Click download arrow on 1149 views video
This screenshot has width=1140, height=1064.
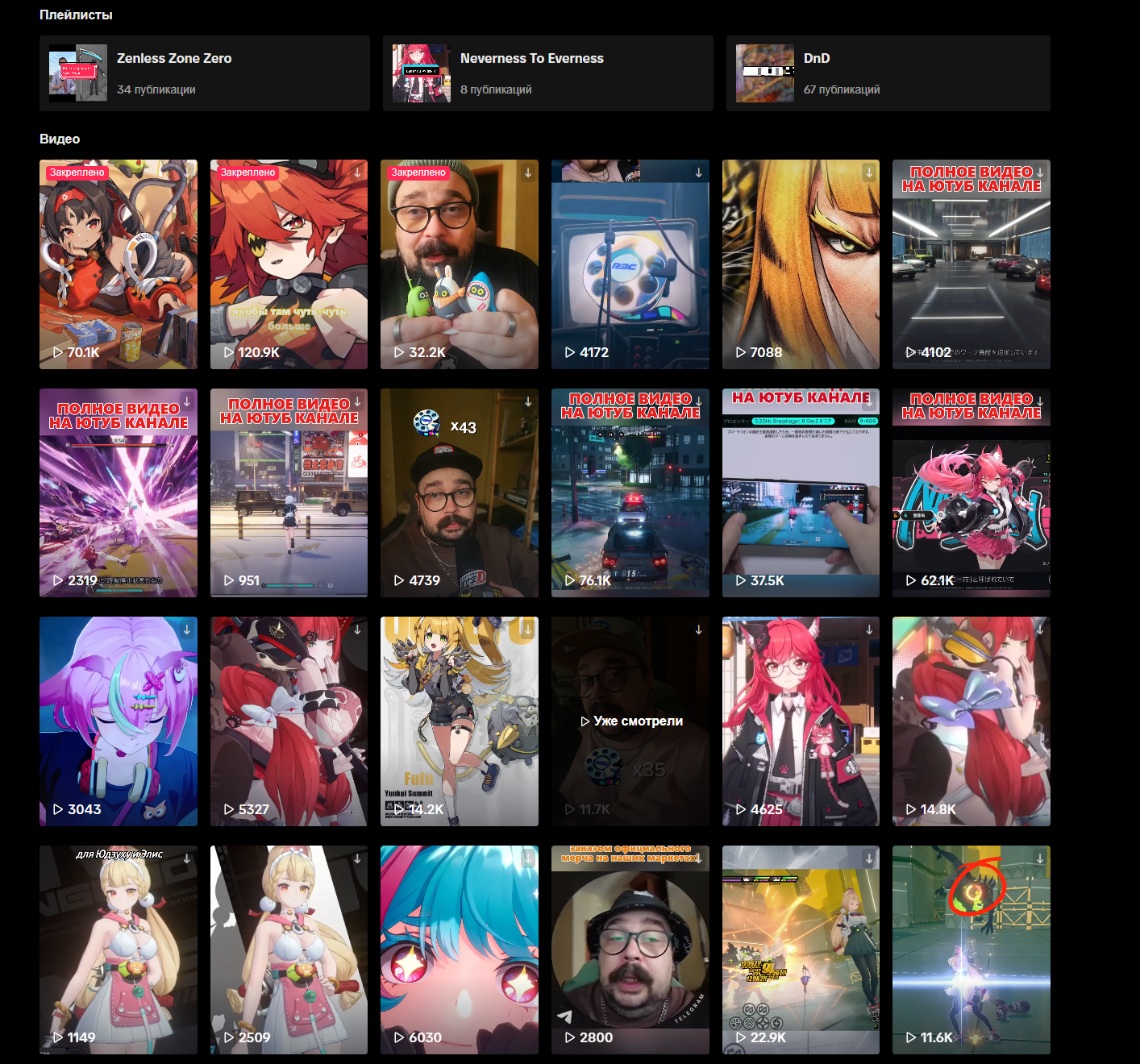pos(187,858)
